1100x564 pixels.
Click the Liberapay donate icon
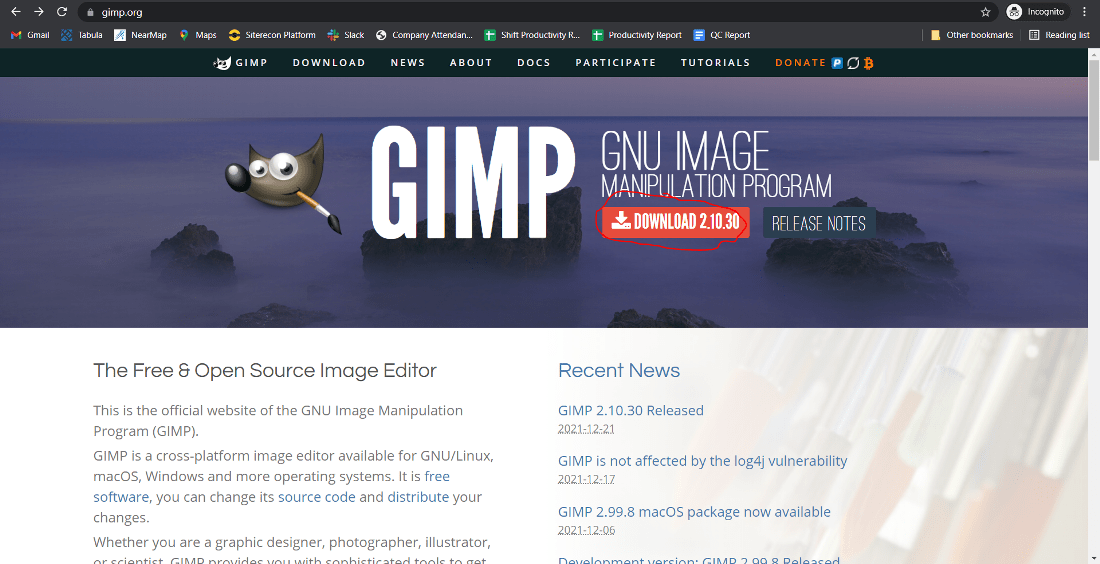point(853,63)
